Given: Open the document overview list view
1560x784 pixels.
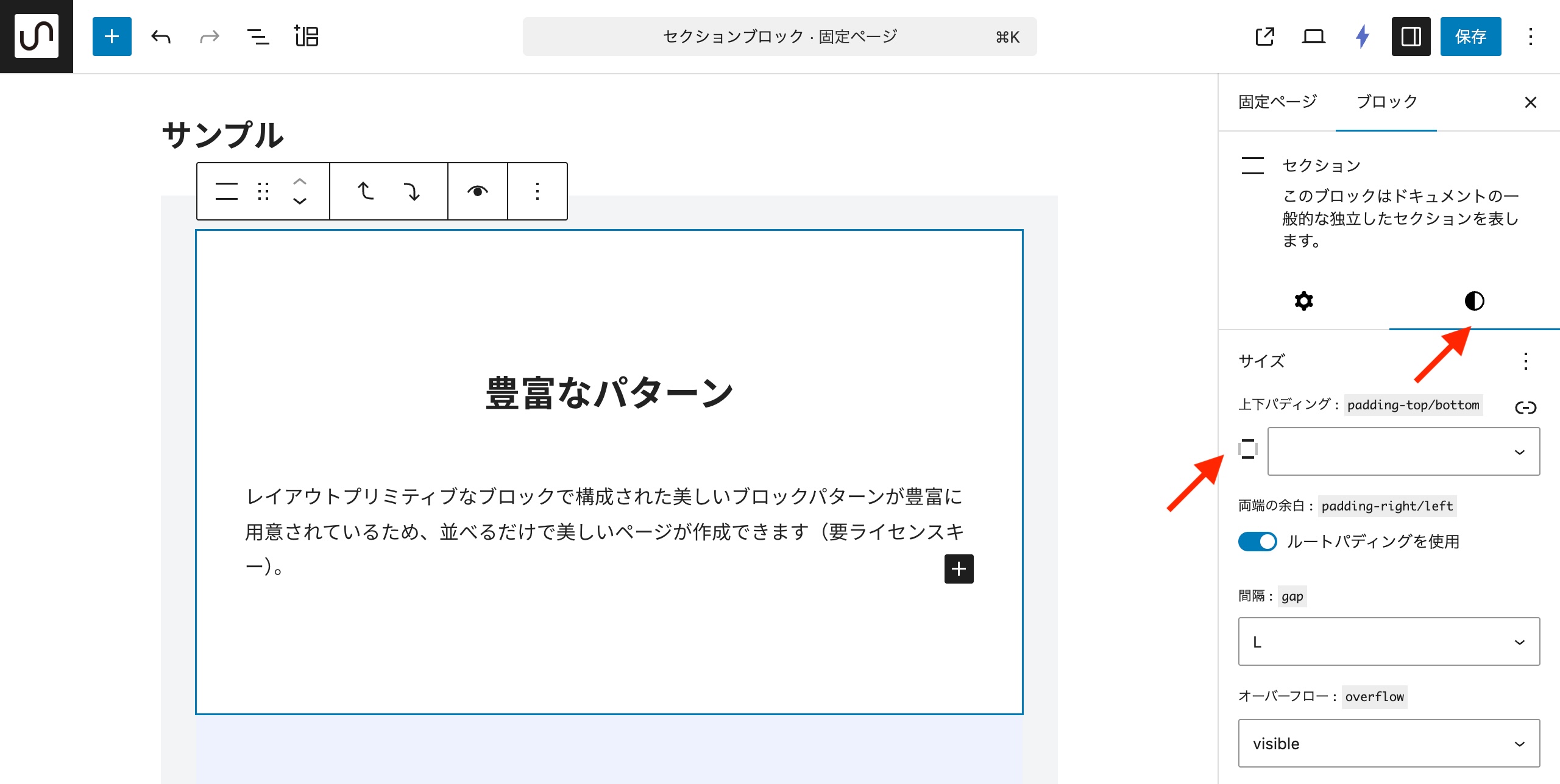Looking at the screenshot, I should (x=258, y=37).
